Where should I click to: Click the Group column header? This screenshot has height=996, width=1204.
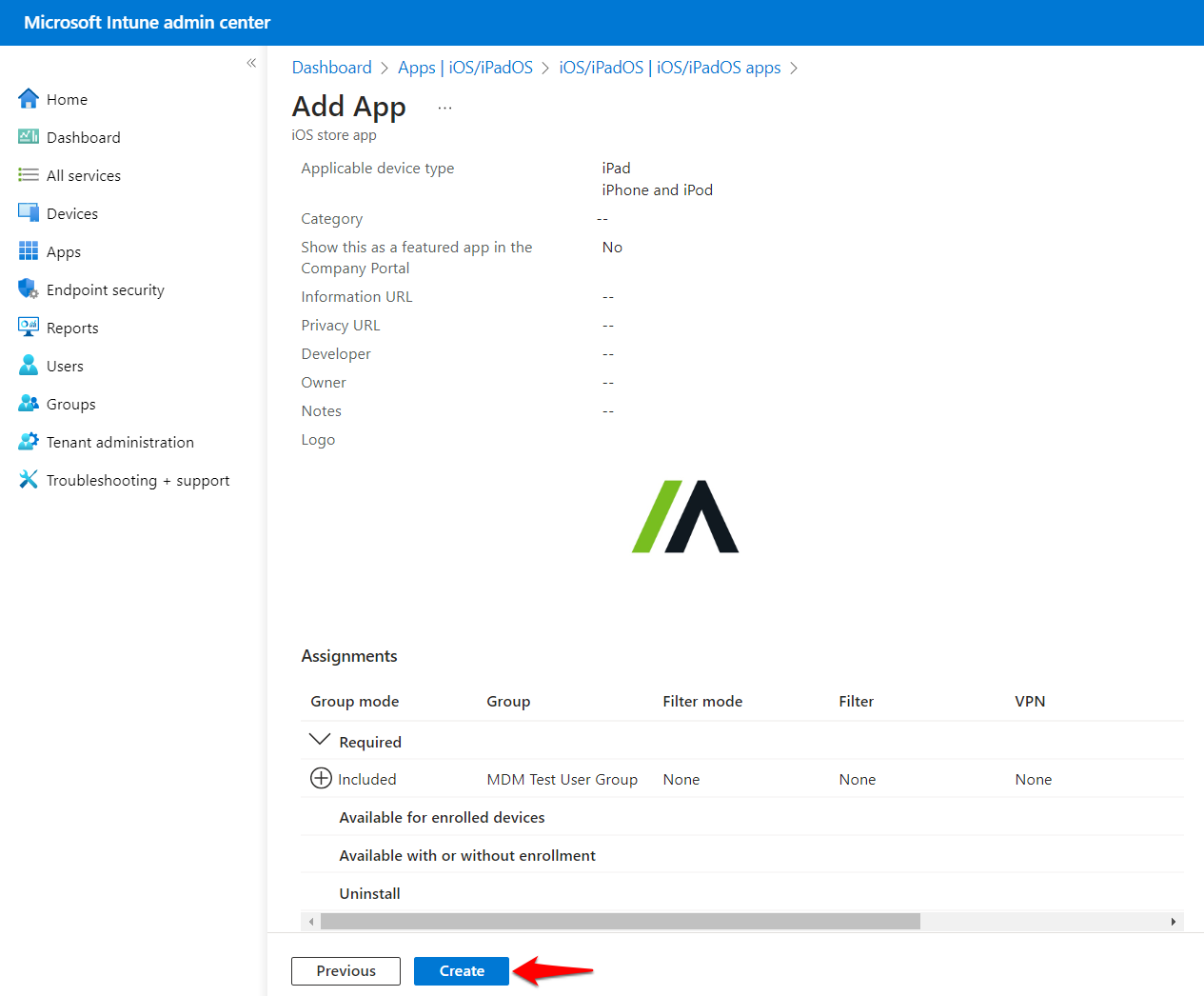[508, 701]
